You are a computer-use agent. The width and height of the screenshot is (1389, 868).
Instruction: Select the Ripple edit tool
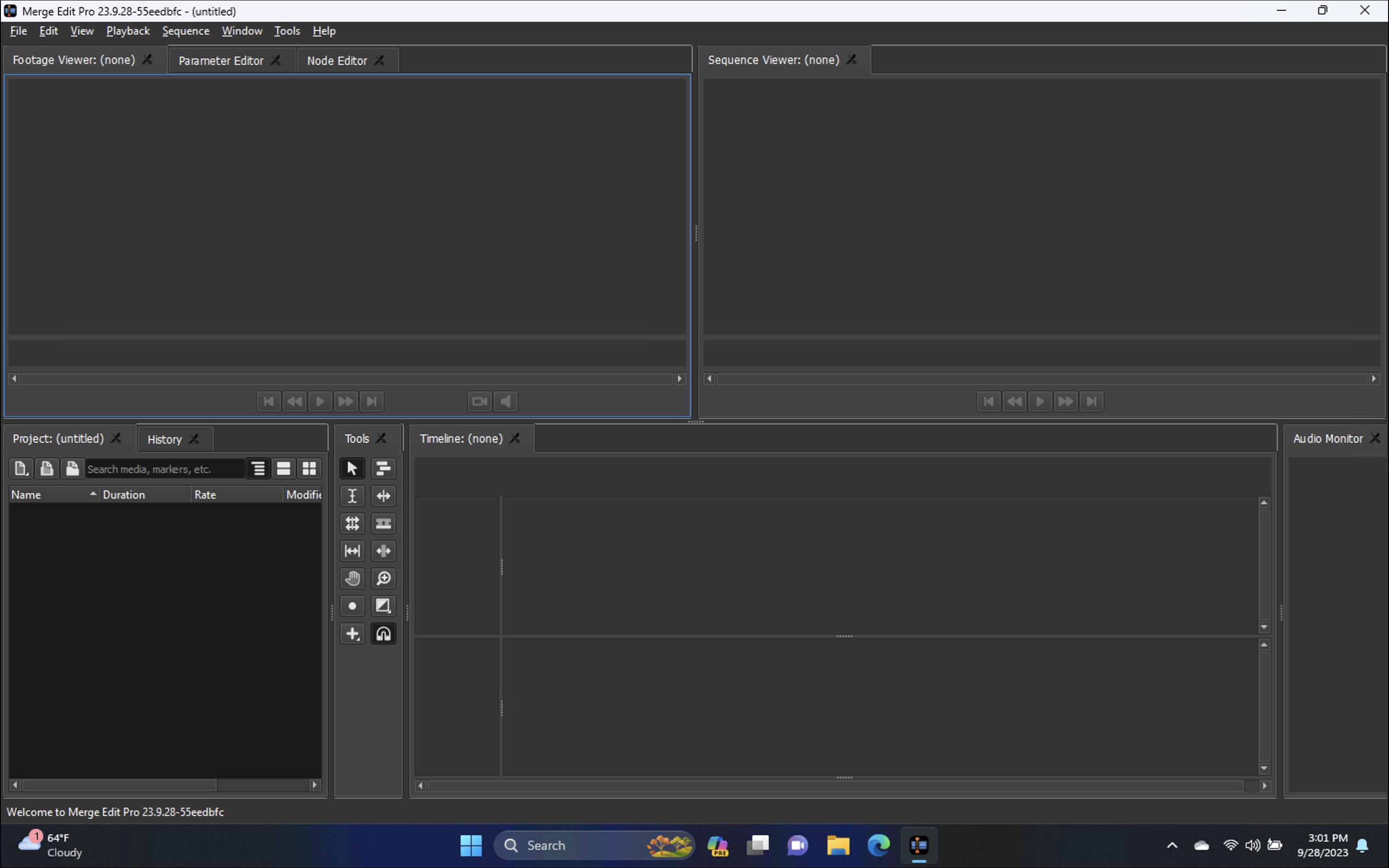pos(383,496)
